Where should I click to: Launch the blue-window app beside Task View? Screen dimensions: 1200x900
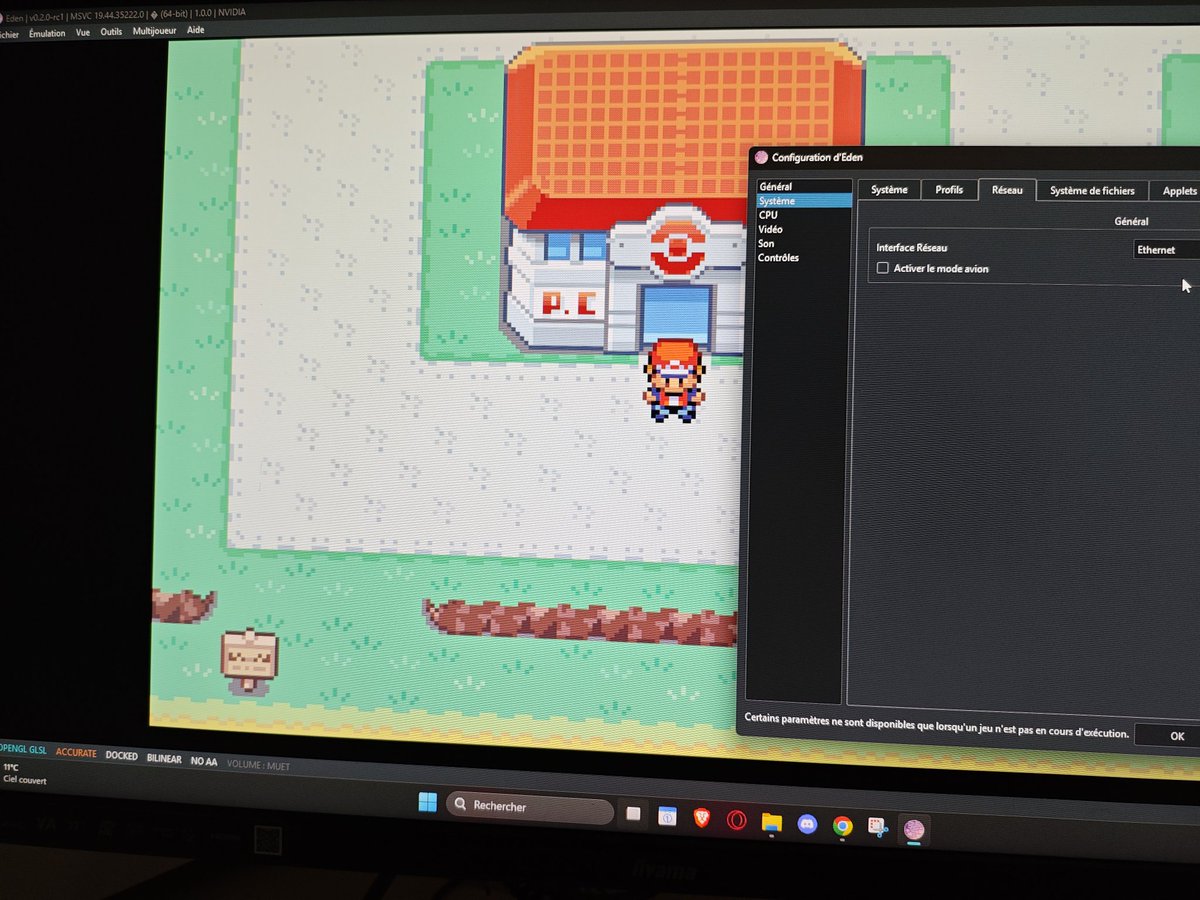pos(667,817)
